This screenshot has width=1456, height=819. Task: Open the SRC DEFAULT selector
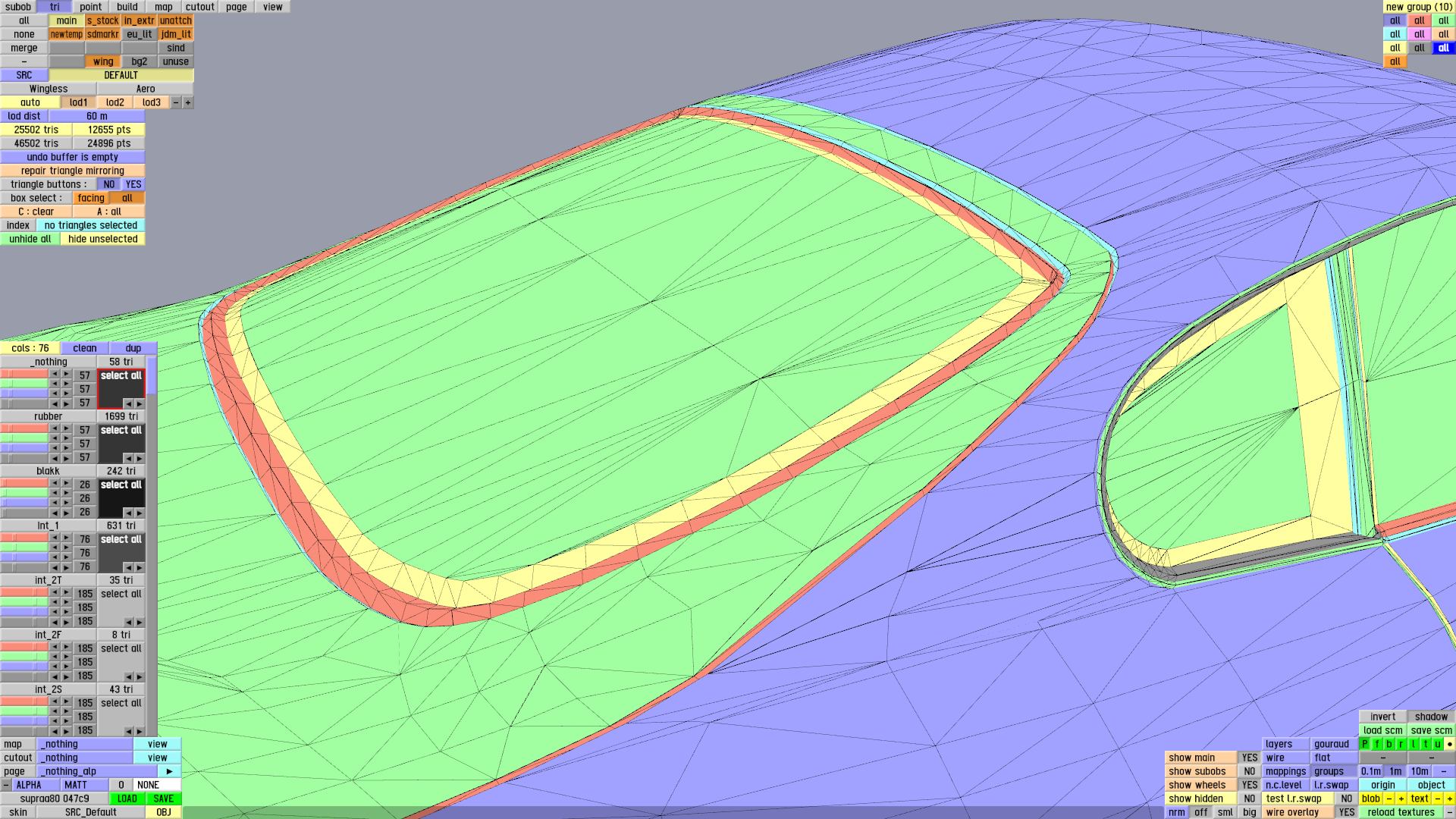pyautogui.click(x=121, y=75)
